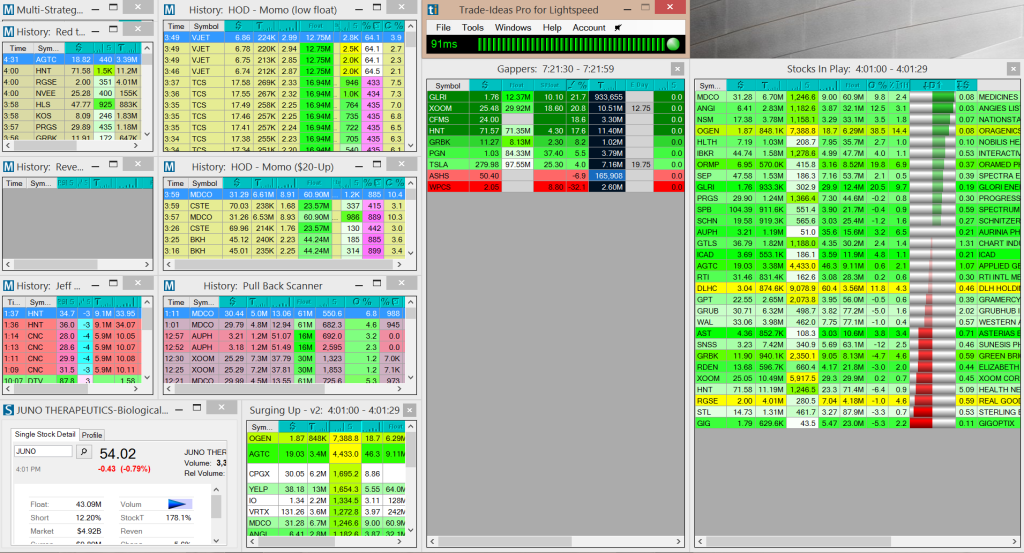Click Stocks In Play volume column header icon
This screenshot has width=1024, height=553.
(x=770, y=86)
